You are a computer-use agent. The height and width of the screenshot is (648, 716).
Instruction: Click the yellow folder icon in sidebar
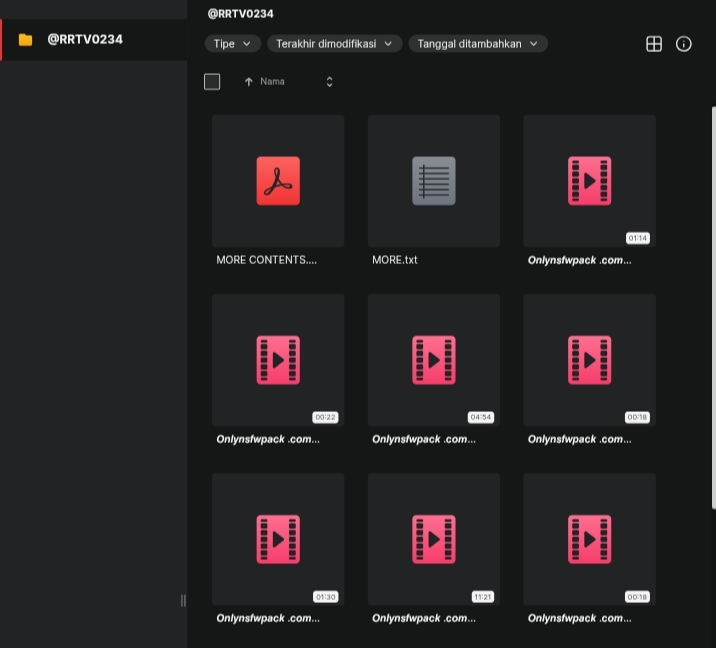point(26,40)
